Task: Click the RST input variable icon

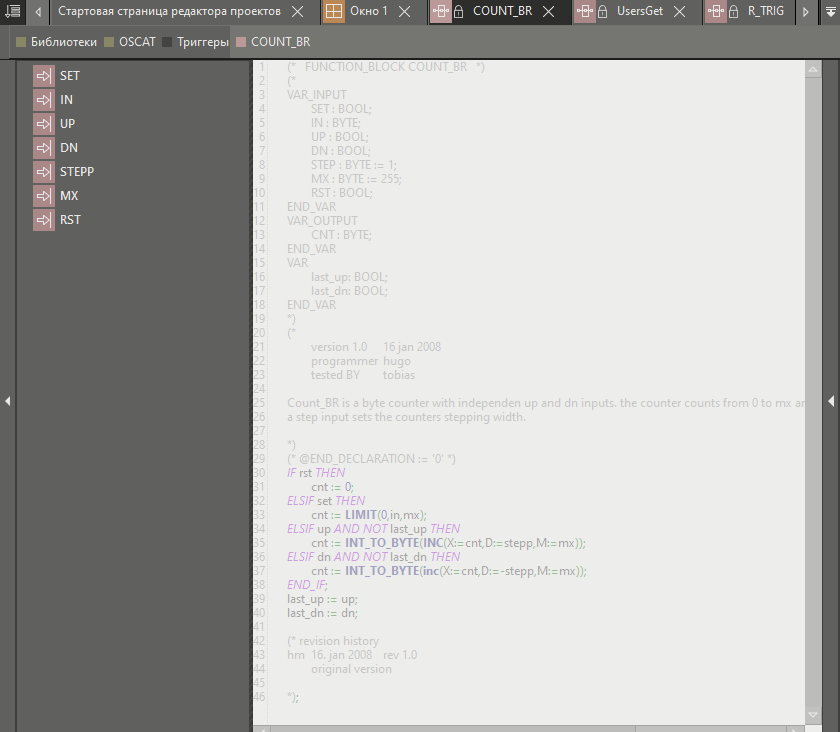Action: pos(43,220)
